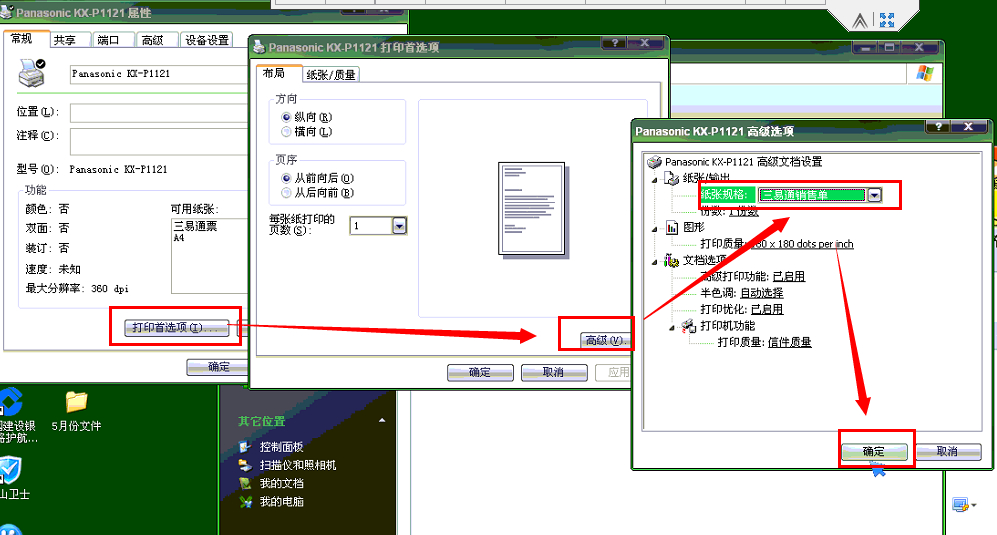The image size is (997, 535).
Task: Collapse the 纸张/输出 tree node
Action: tap(655, 179)
